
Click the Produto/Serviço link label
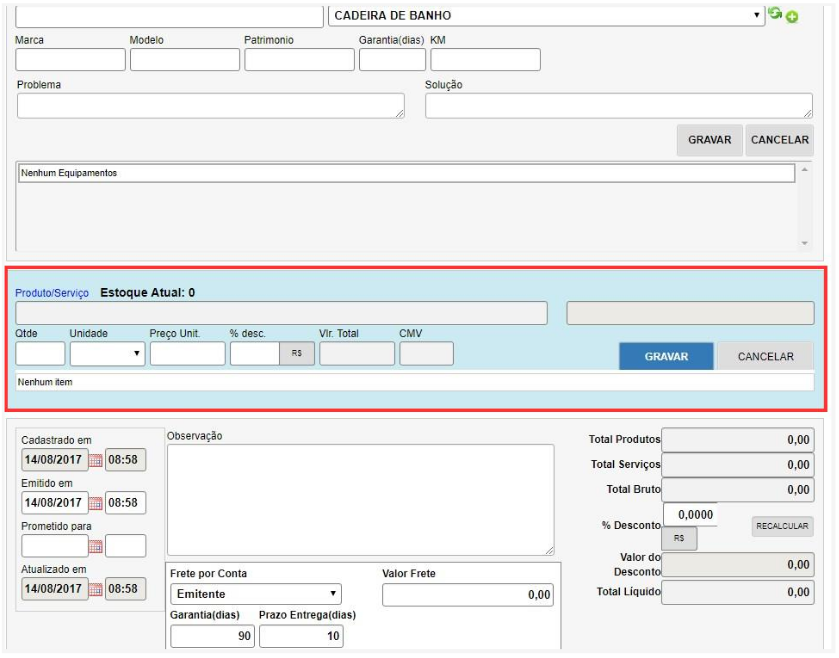[x=52, y=293]
